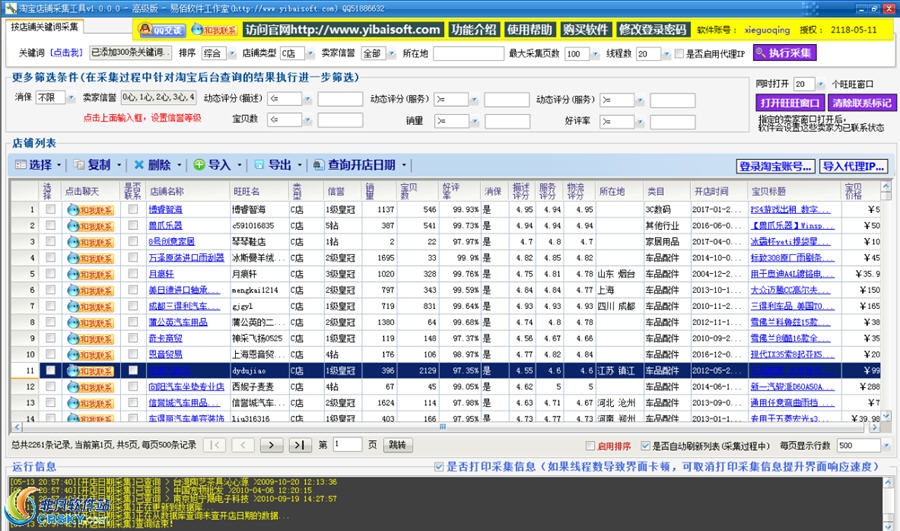Click the 点击我 keyword link
Image resolution: width=900 pixels, height=531 pixels.
[x=67, y=53]
